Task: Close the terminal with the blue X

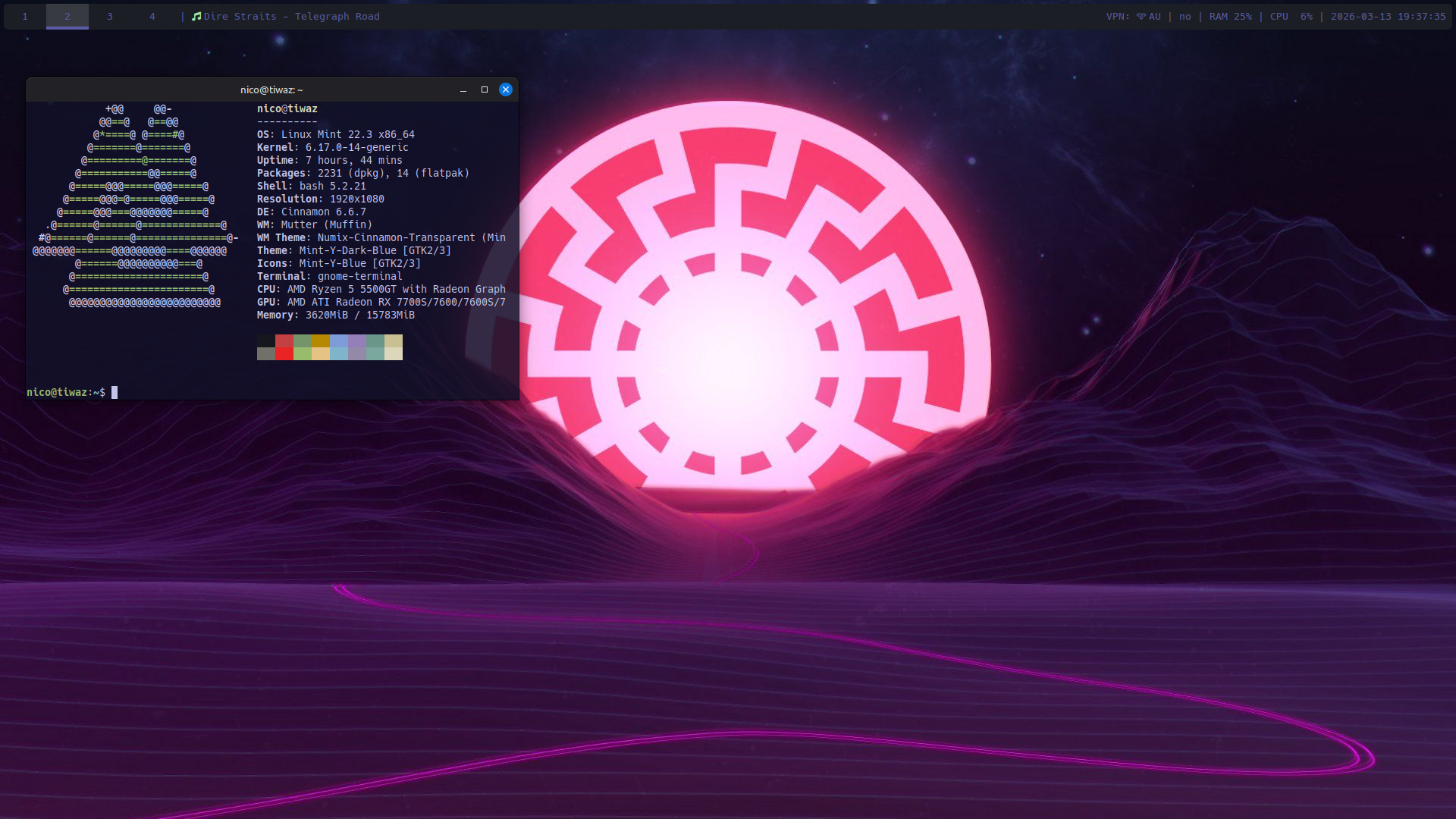Action: tap(506, 90)
